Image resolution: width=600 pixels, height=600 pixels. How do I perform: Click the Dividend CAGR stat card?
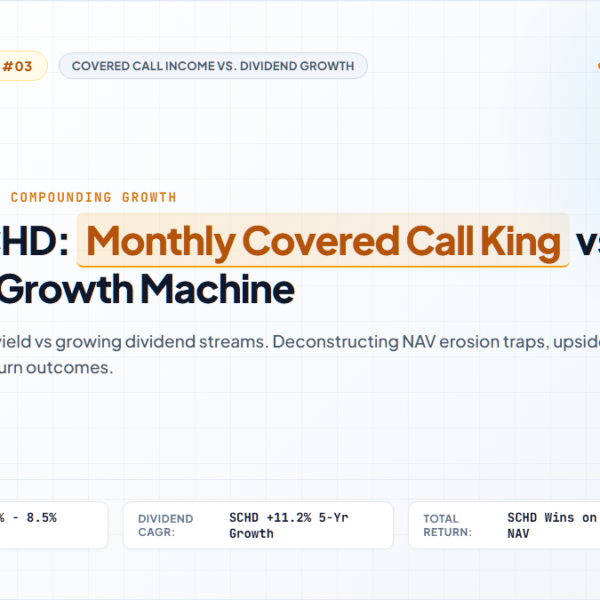[x=258, y=525]
